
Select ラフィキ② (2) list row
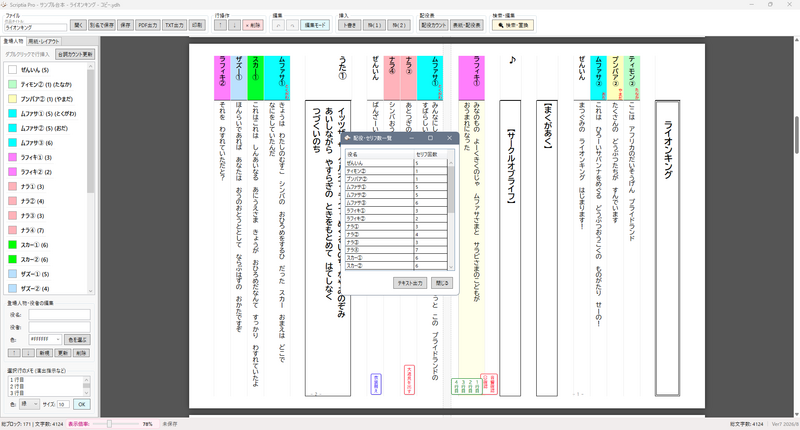pyautogui.click(x=46, y=172)
